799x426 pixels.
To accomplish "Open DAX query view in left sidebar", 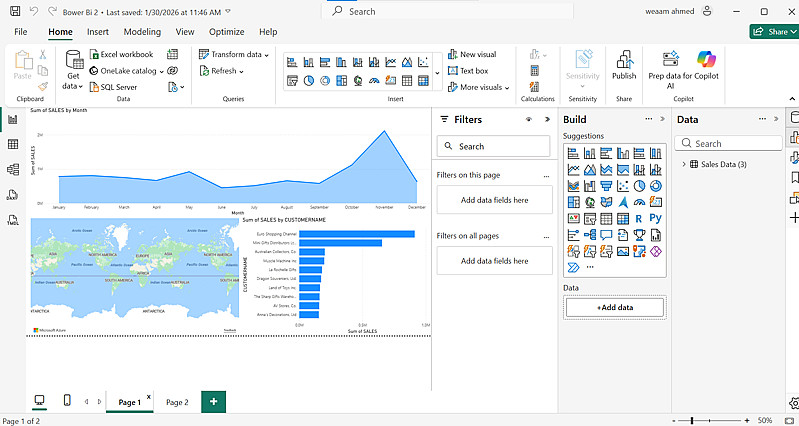I will tap(13, 195).
